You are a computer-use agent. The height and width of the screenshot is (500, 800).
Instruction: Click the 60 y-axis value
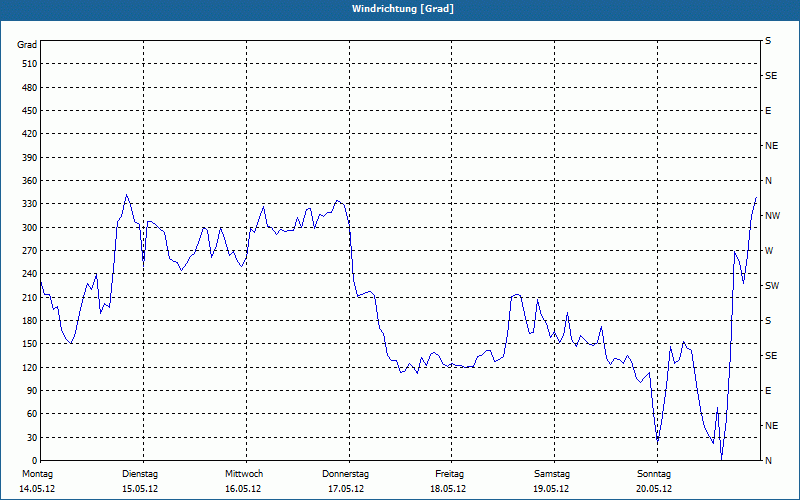pyautogui.click(x=32, y=414)
